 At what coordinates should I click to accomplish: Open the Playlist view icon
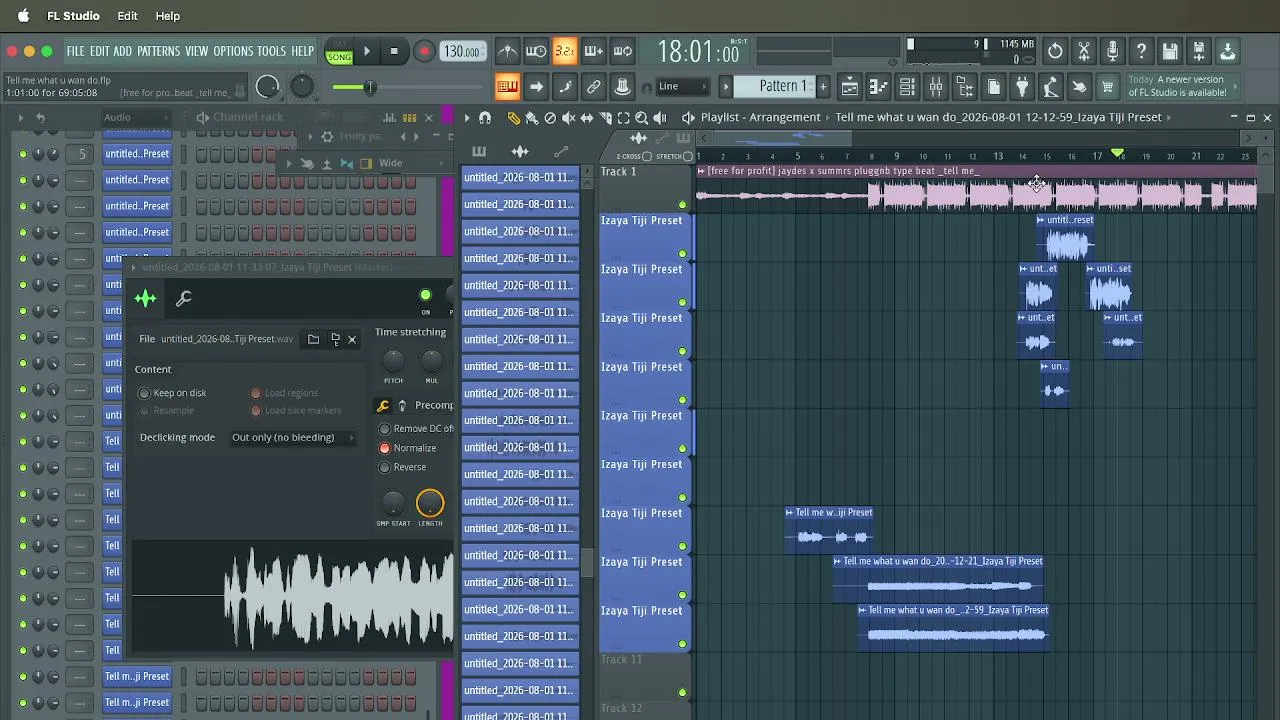(849, 87)
